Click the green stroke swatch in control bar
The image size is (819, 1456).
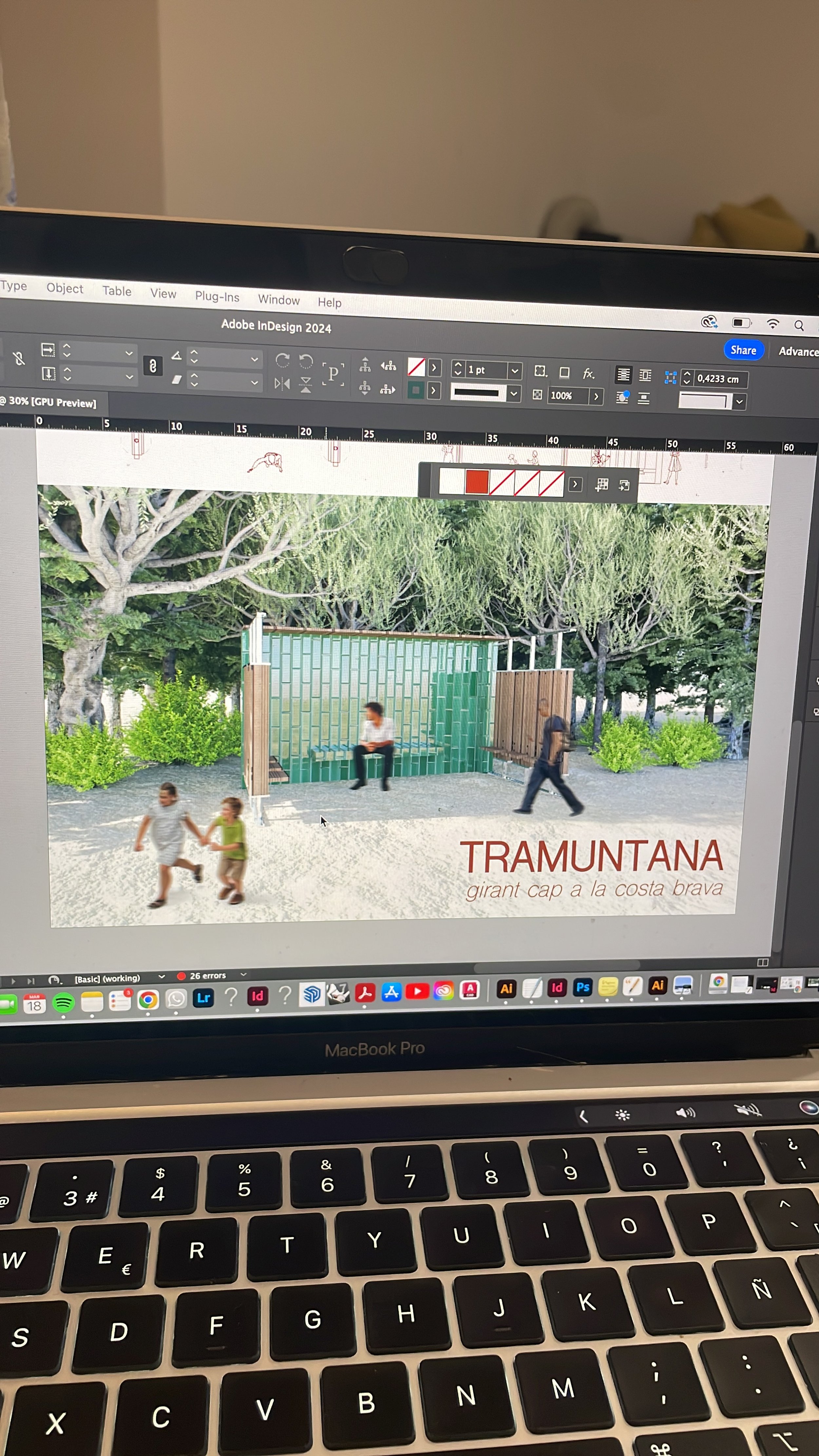point(416,390)
